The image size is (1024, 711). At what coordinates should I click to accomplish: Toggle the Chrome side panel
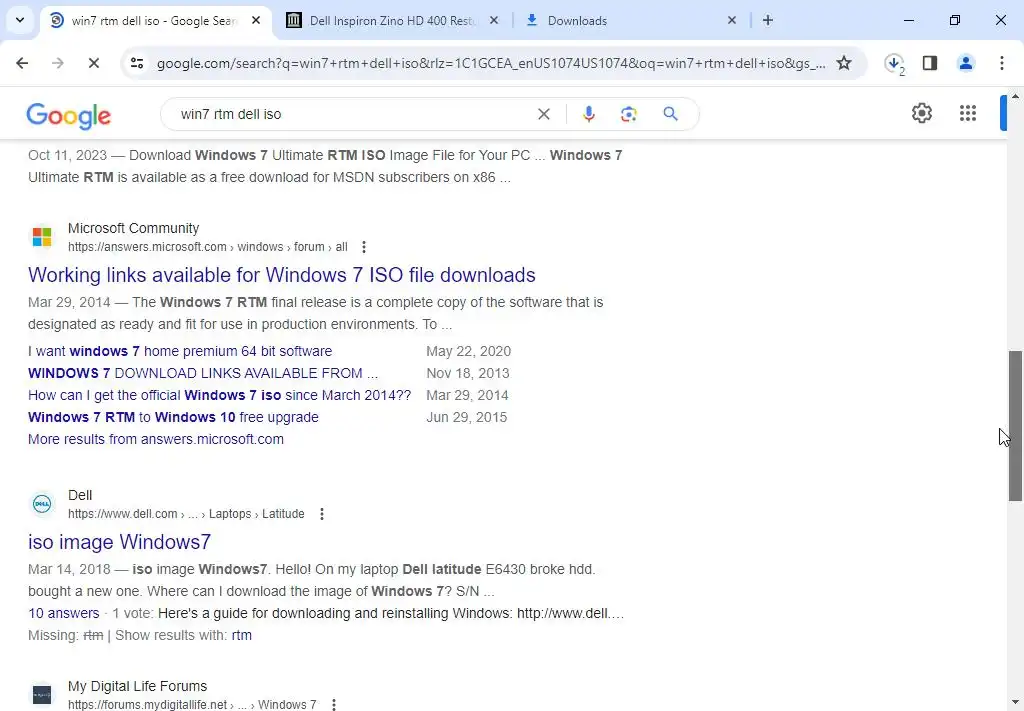click(x=930, y=63)
